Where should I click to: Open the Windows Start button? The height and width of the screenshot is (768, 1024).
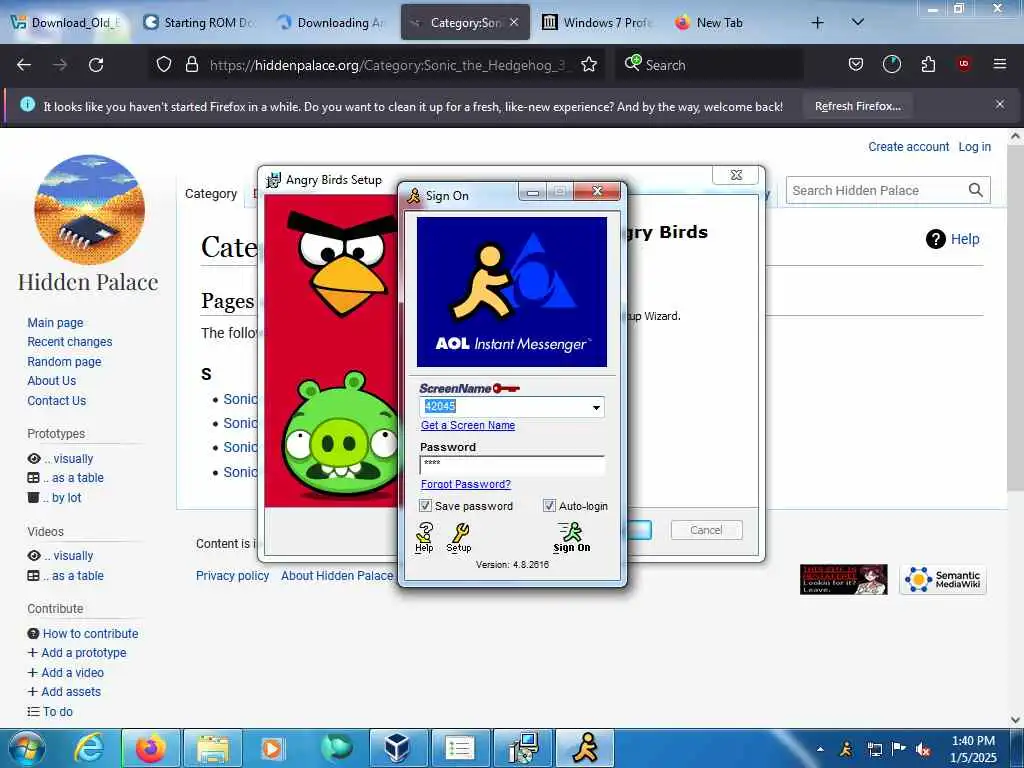[x=27, y=748]
